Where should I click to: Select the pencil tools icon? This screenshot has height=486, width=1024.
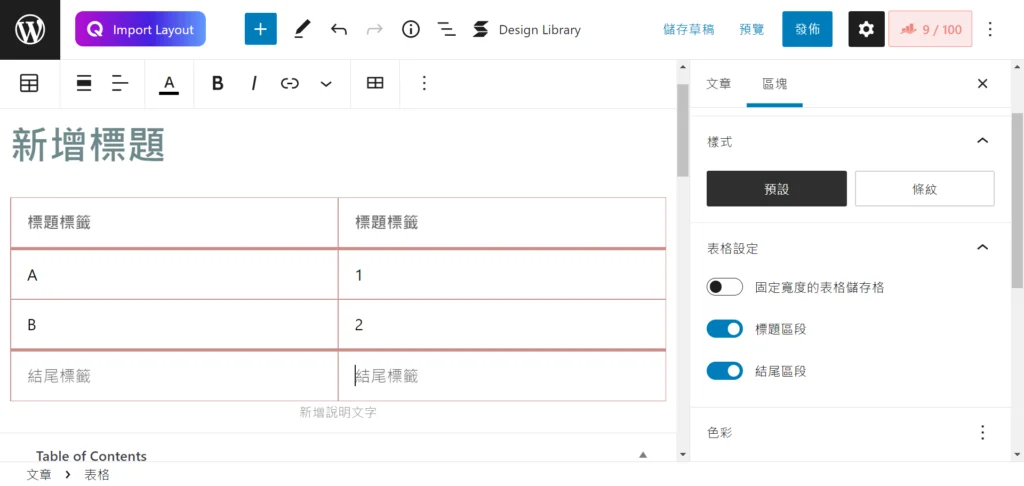pyautogui.click(x=302, y=29)
